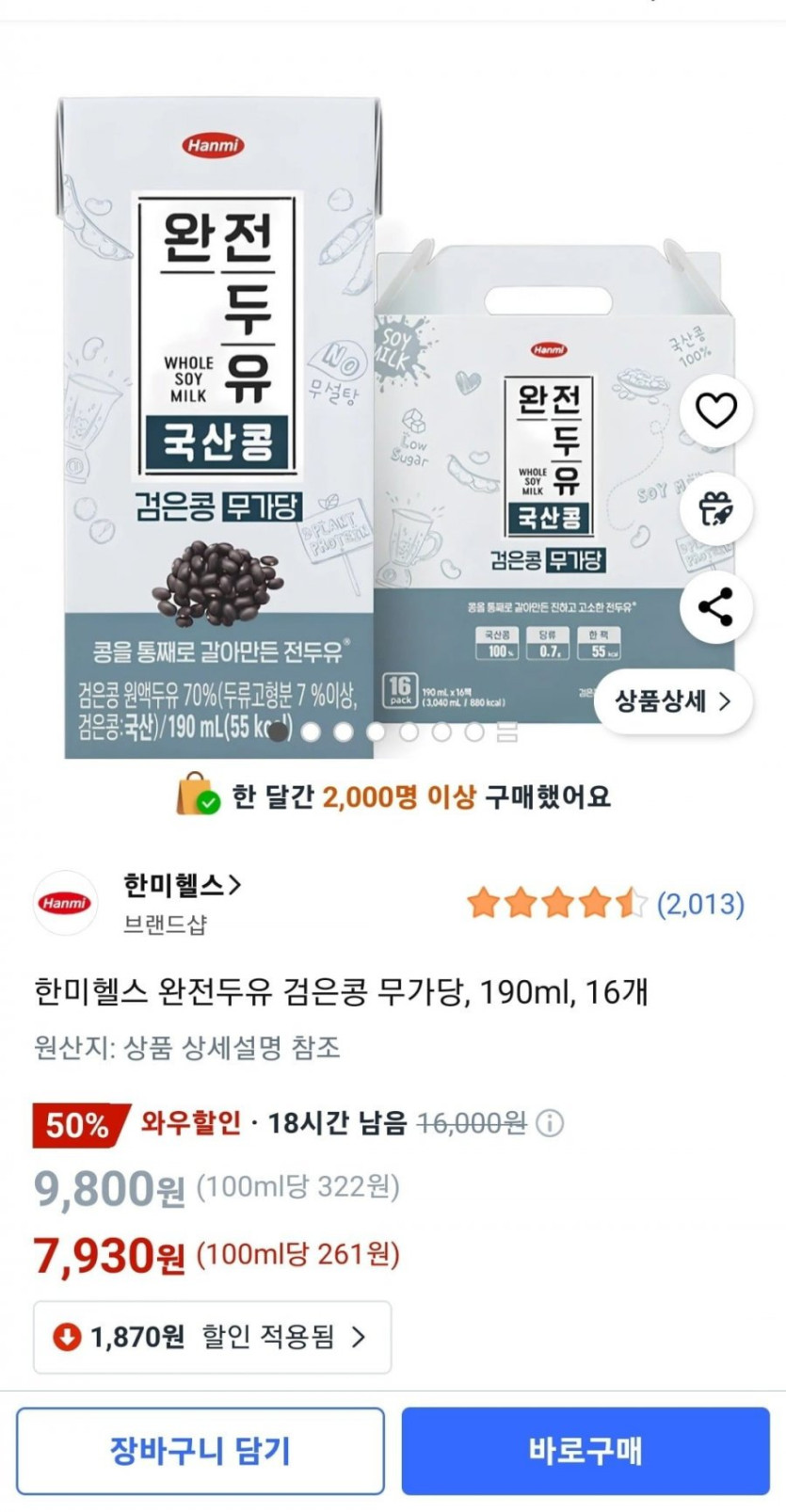Click the price info circle icon

coord(550,1123)
